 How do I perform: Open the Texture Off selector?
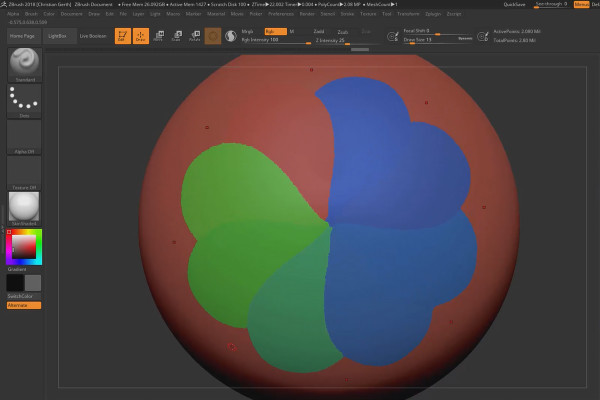(x=24, y=173)
